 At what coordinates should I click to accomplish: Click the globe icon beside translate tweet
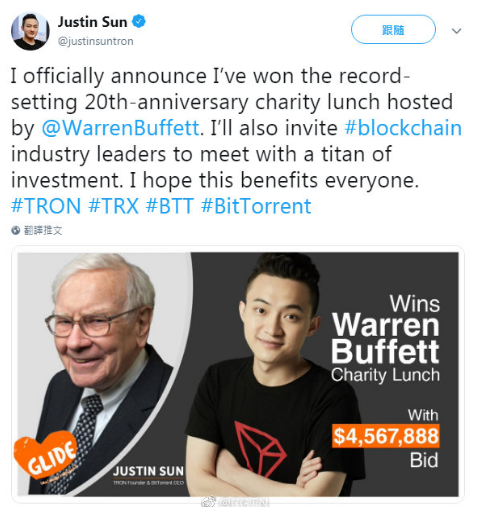(x=16, y=230)
